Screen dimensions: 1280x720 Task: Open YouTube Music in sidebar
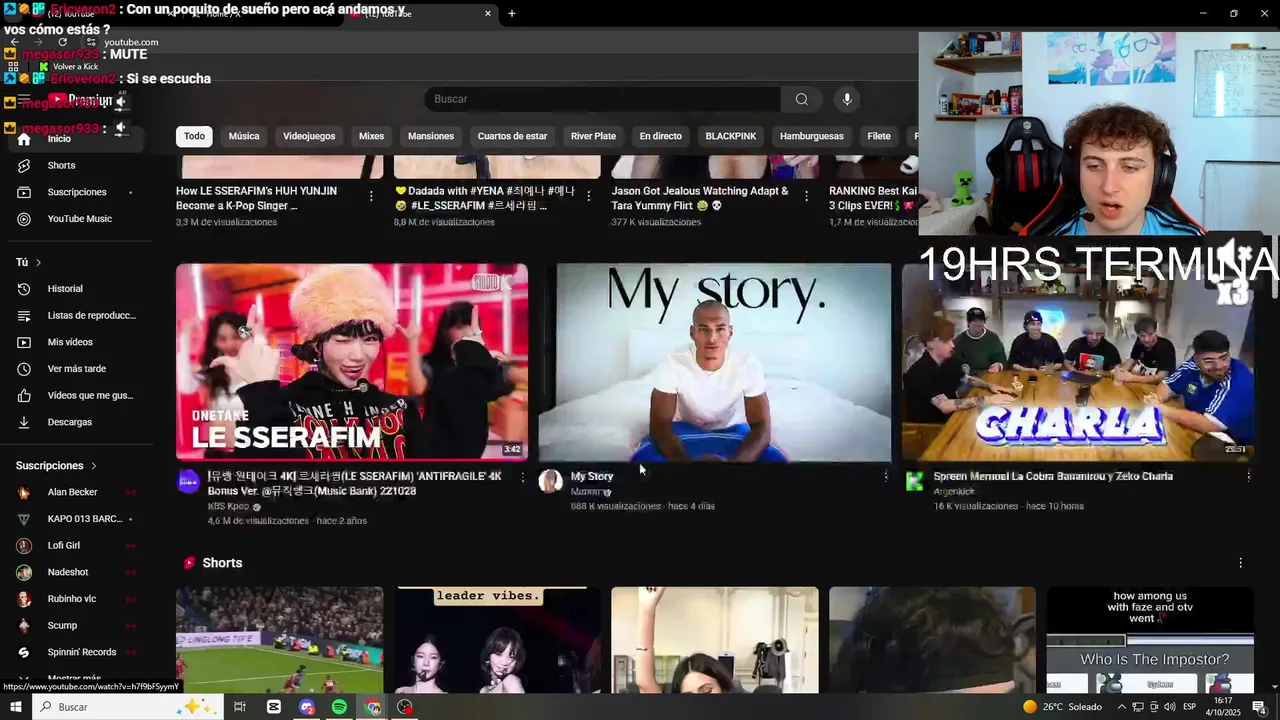click(78, 219)
